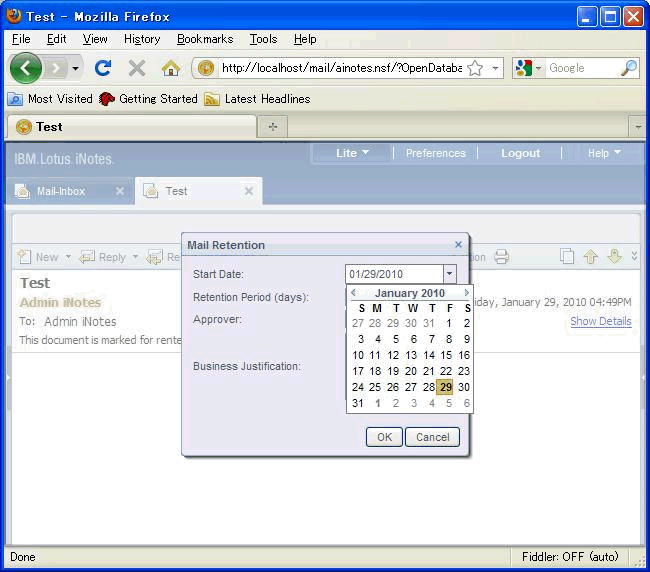Click Show Details link
Image resolution: width=650 pixels, height=572 pixels.
click(601, 321)
